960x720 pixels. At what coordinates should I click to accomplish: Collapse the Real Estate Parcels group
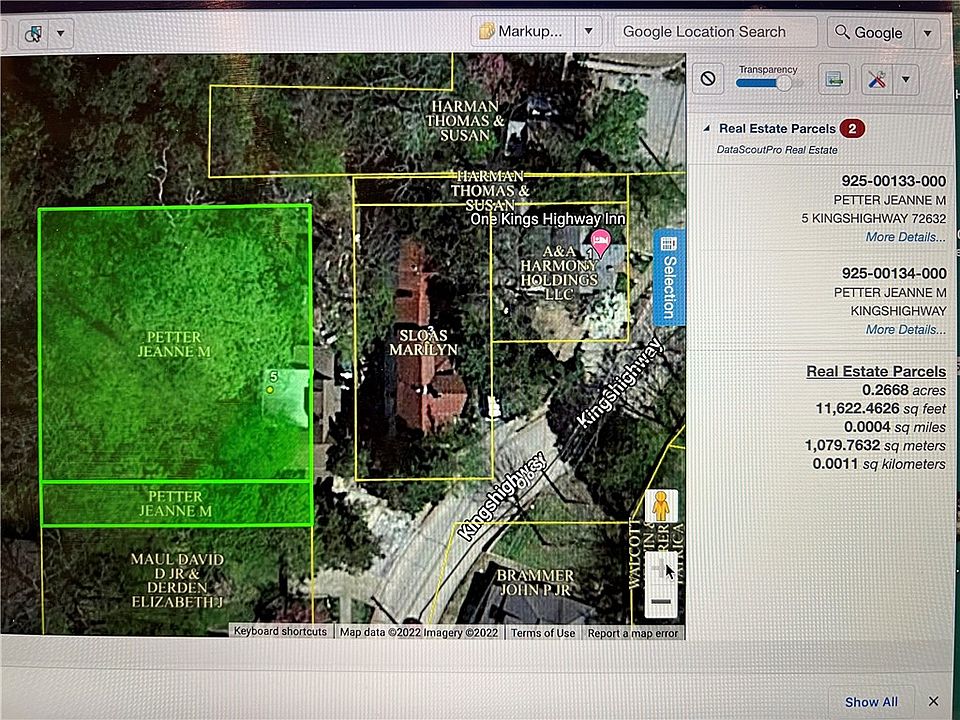tap(706, 129)
